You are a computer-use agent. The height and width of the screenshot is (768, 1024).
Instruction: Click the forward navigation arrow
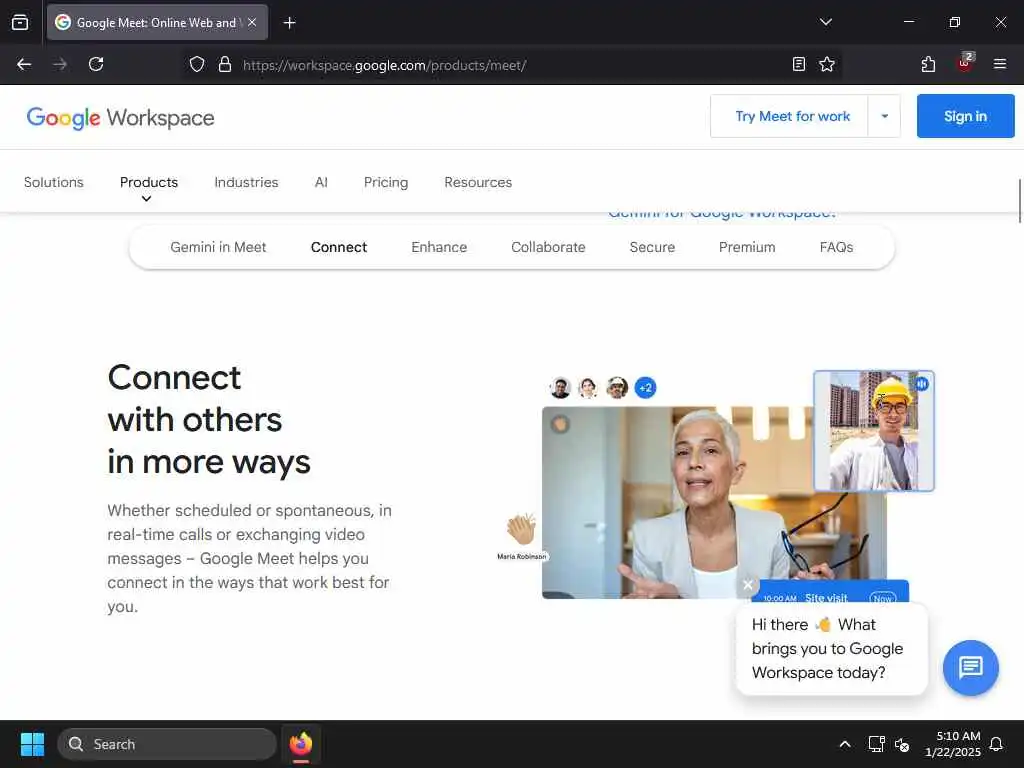(x=60, y=64)
